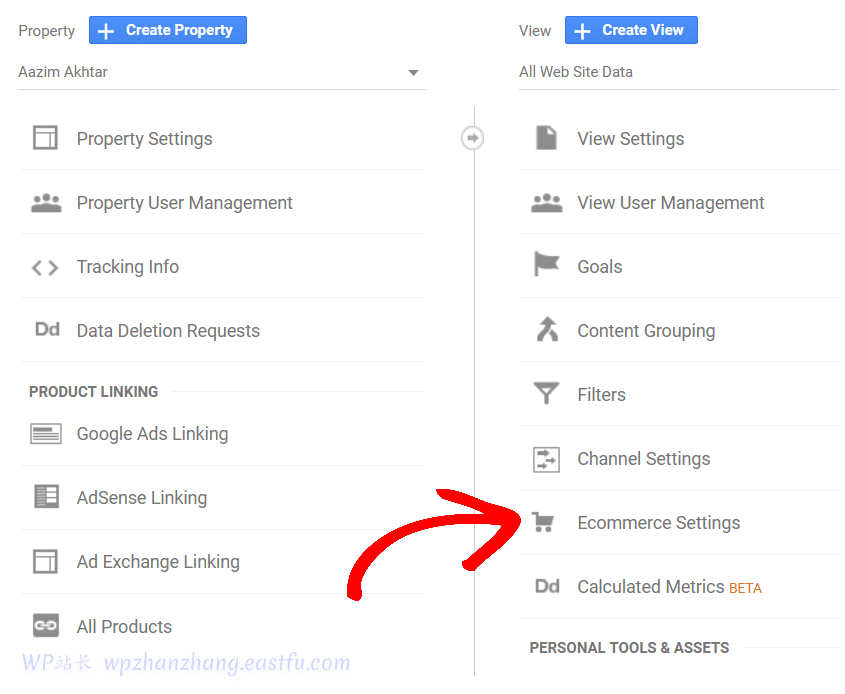Image resolution: width=845 pixels, height=694 pixels.
Task: Click the Filters funnel icon
Action: [546, 393]
